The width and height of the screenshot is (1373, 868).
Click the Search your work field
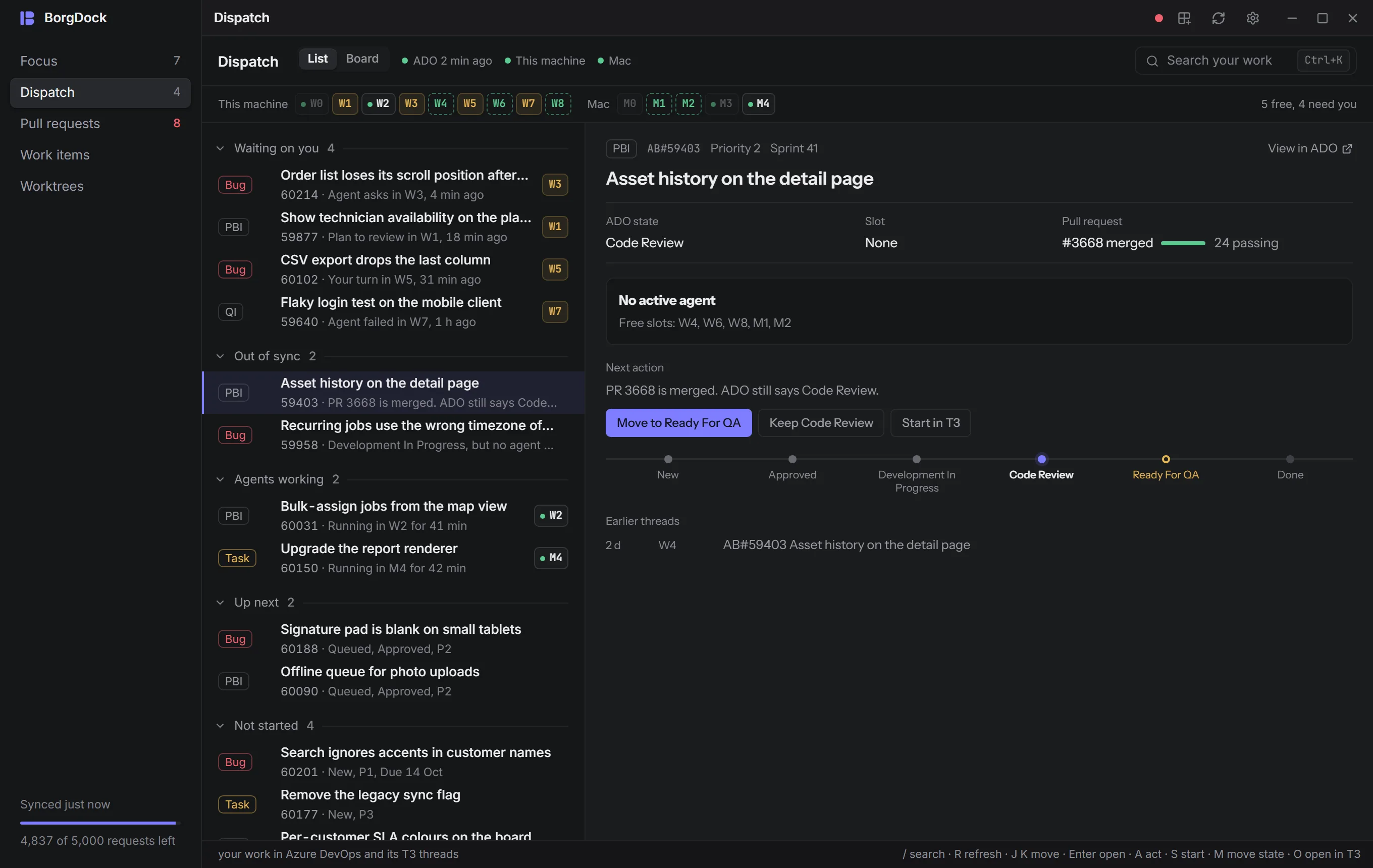(1245, 61)
